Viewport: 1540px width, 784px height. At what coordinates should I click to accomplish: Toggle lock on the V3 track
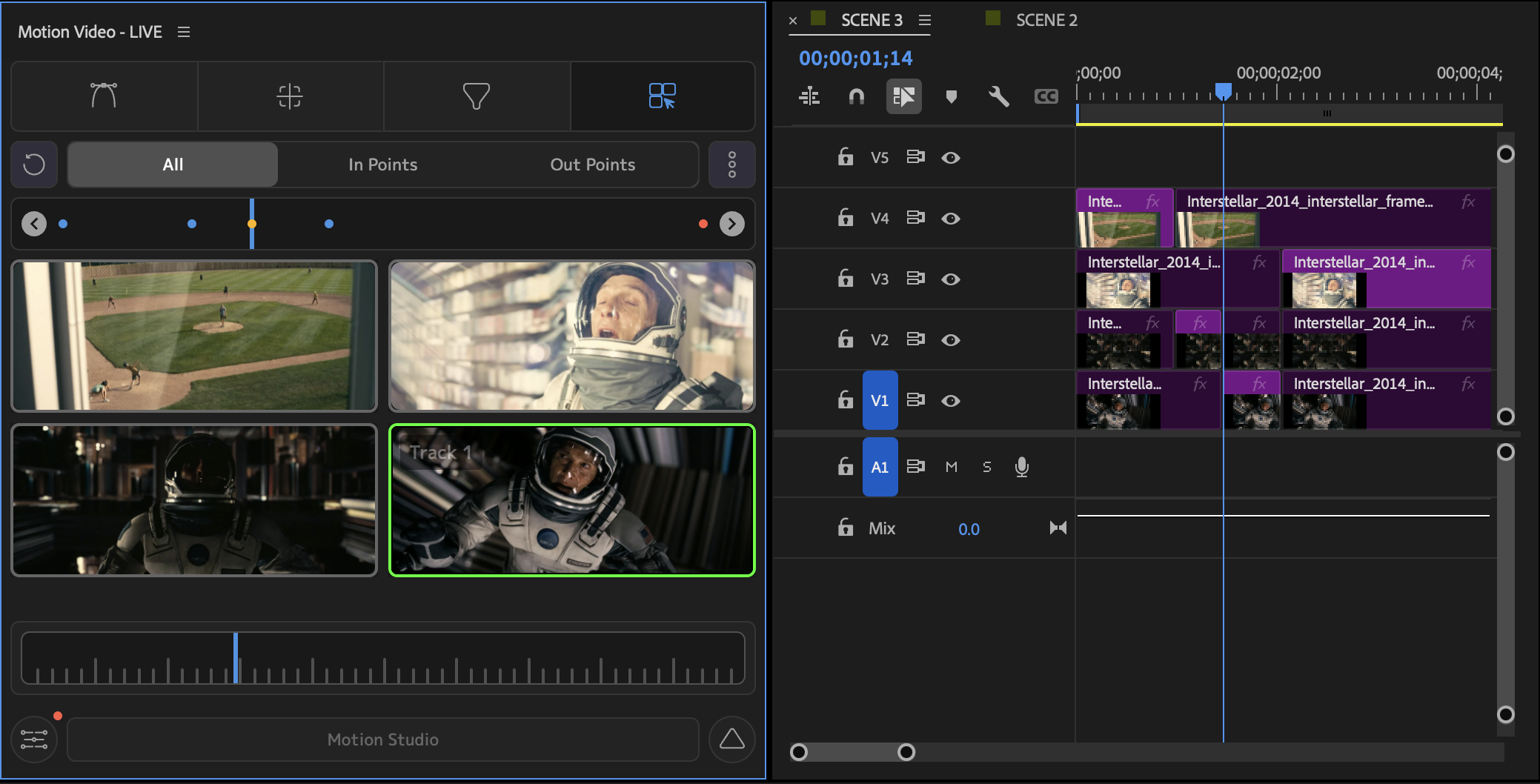pyautogui.click(x=845, y=279)
